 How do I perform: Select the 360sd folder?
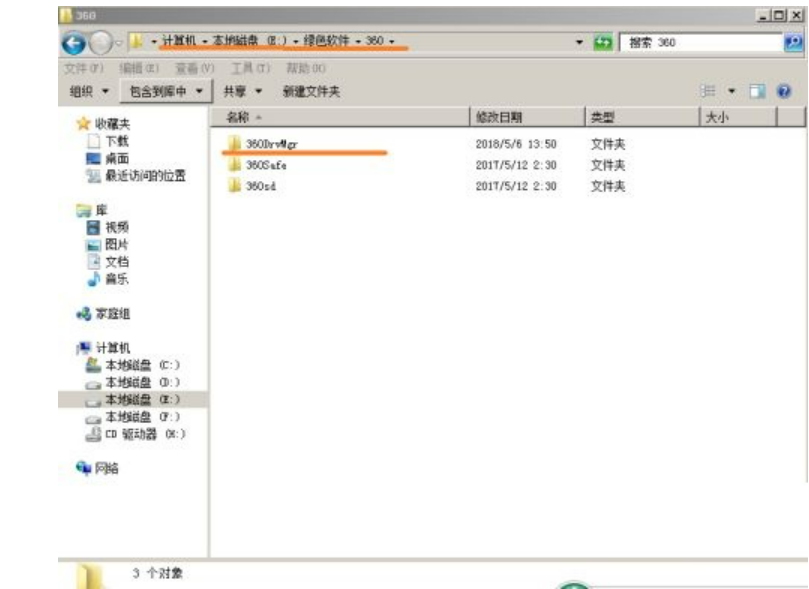[x=261, y=186]
